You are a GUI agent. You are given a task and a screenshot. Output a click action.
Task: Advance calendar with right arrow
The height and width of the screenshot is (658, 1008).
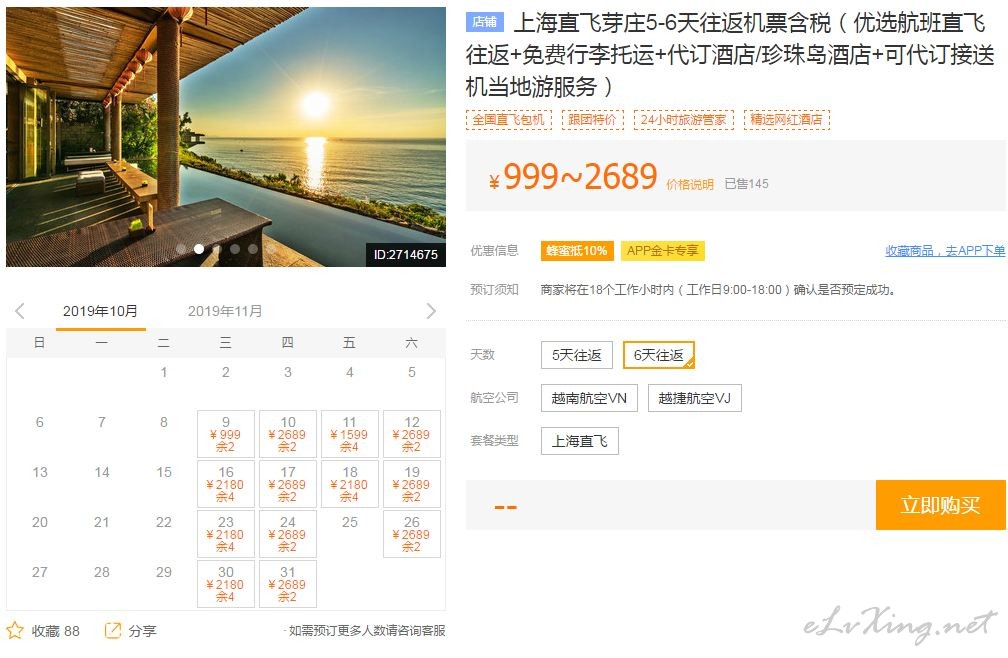point(431,311)
